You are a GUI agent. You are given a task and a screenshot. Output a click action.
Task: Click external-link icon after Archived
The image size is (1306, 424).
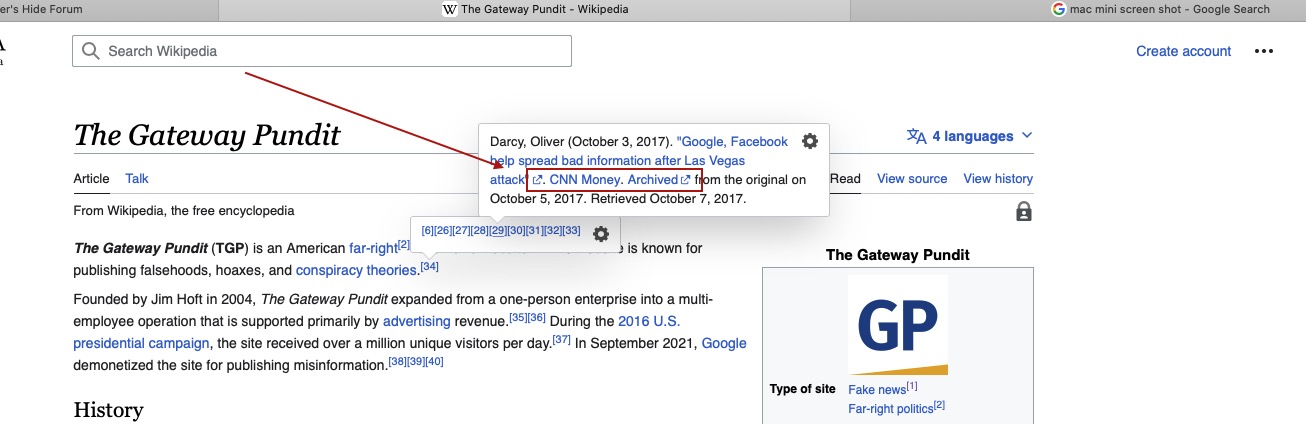686,180
